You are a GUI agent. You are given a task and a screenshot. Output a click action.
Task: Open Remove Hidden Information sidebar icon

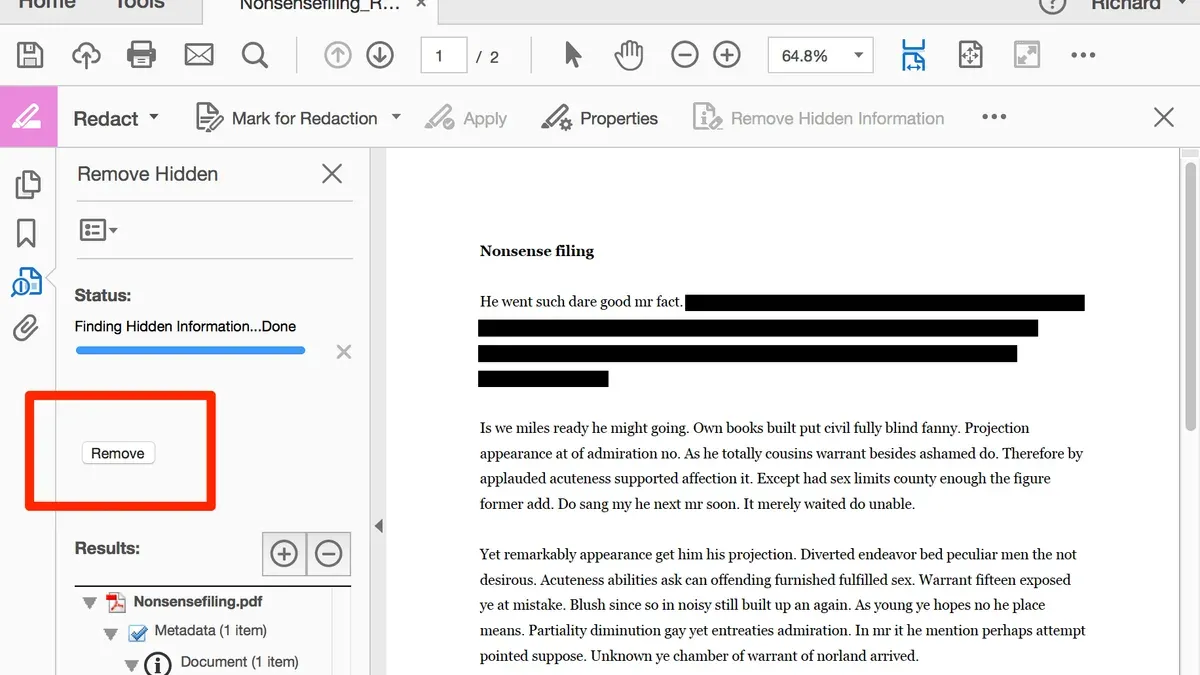[27, 282]
